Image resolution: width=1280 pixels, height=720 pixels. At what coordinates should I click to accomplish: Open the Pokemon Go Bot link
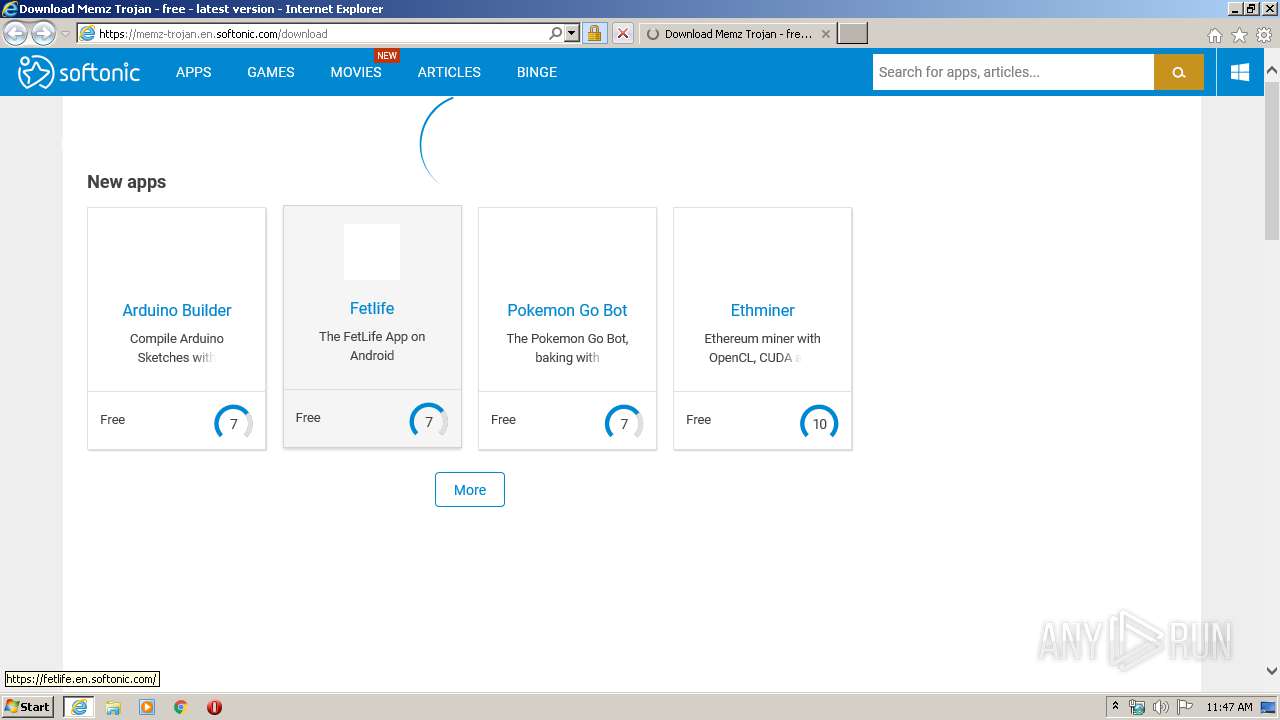[567, 310]
